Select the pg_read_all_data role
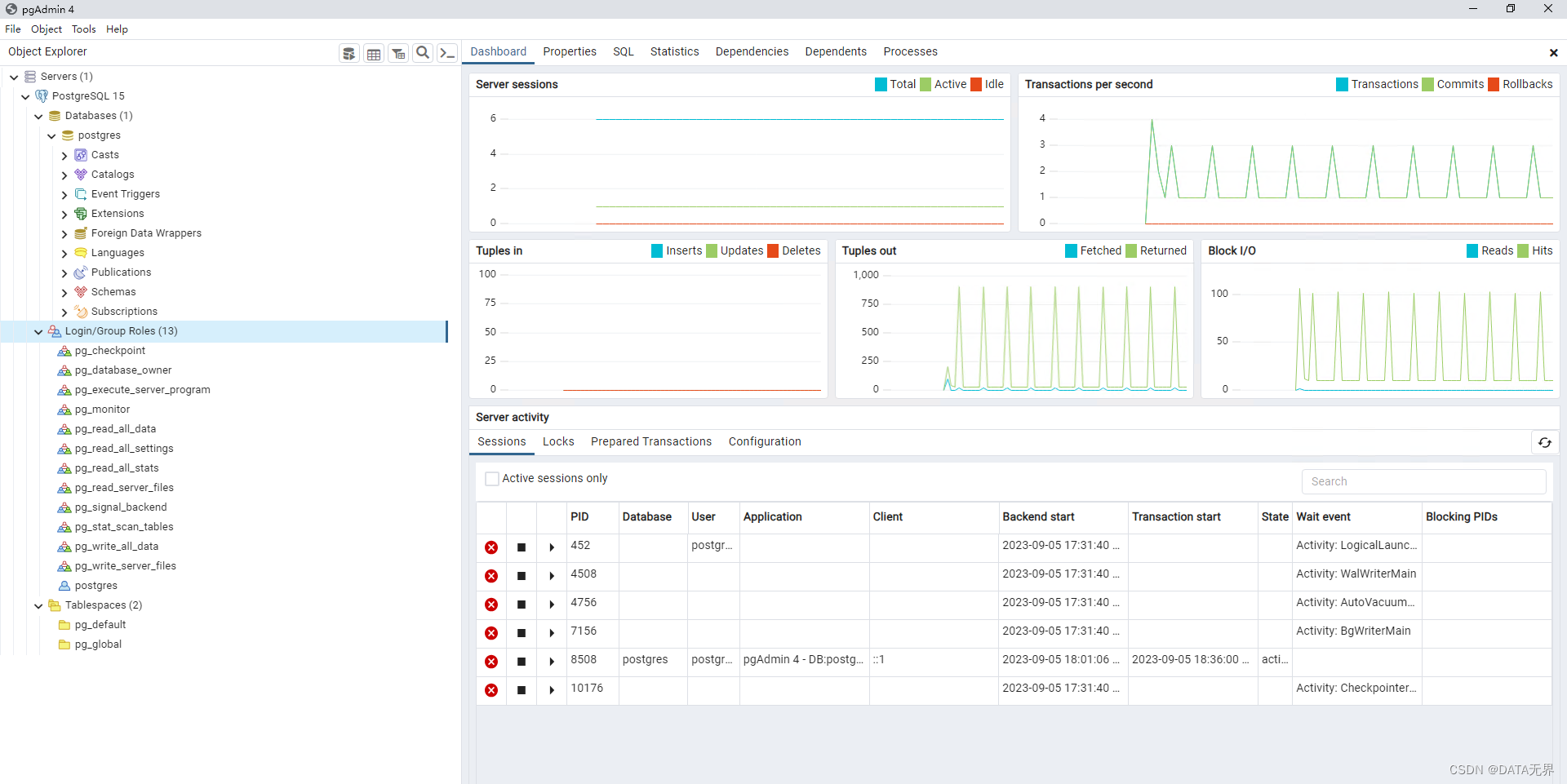Screen dimensions: 1567x784 (x=115, y=429)
